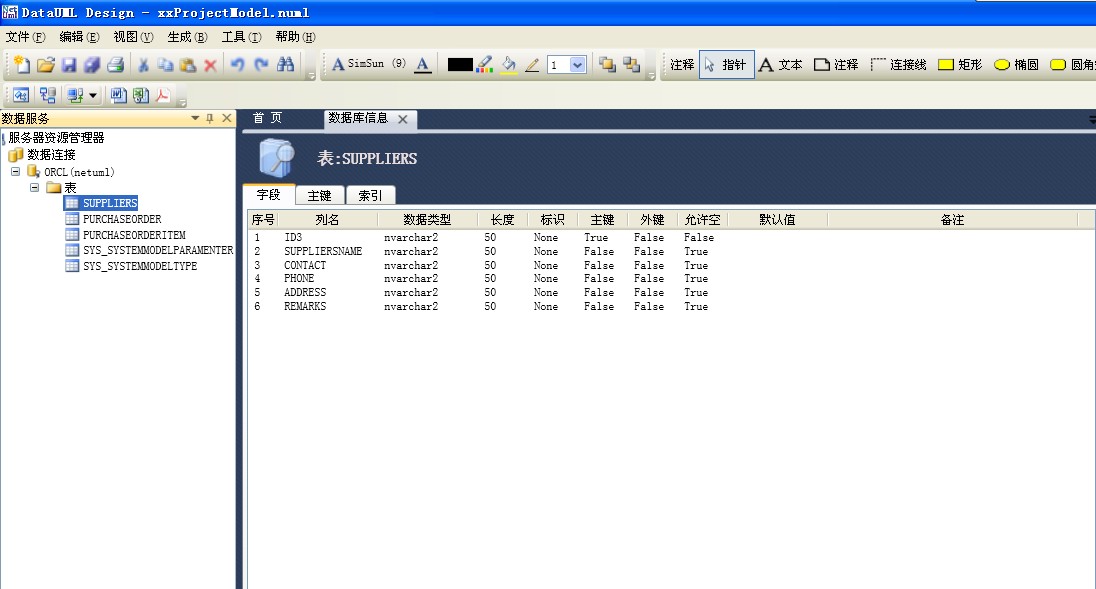Click the 数据类型 column header

427,219
